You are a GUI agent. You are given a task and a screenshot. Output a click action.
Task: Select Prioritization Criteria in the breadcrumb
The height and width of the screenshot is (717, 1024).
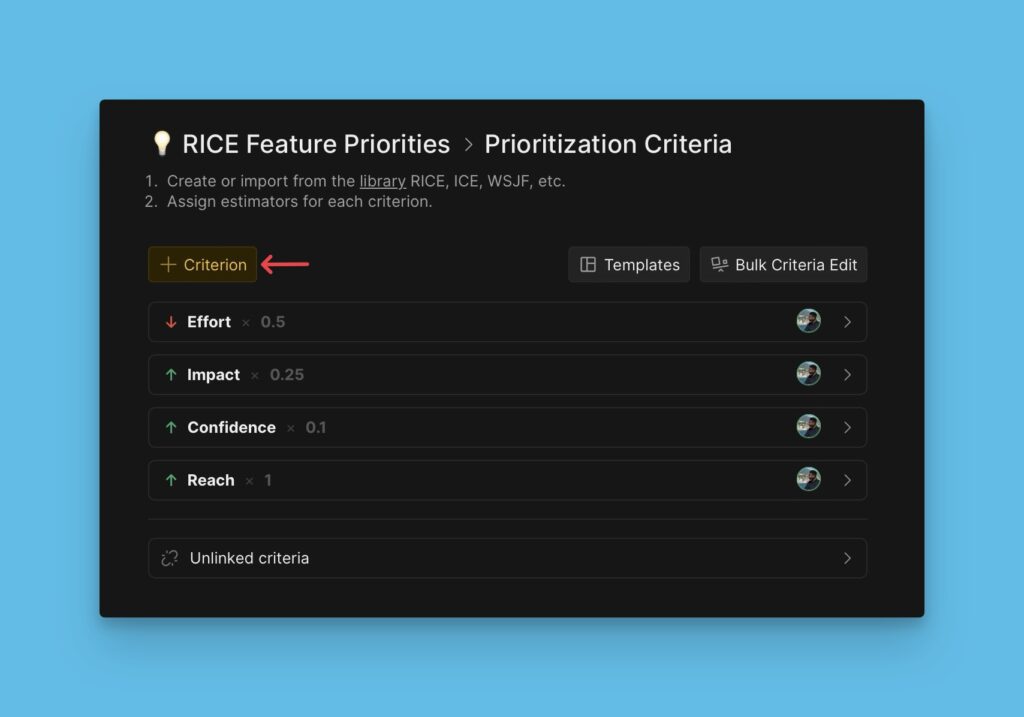tap(608, 143)
